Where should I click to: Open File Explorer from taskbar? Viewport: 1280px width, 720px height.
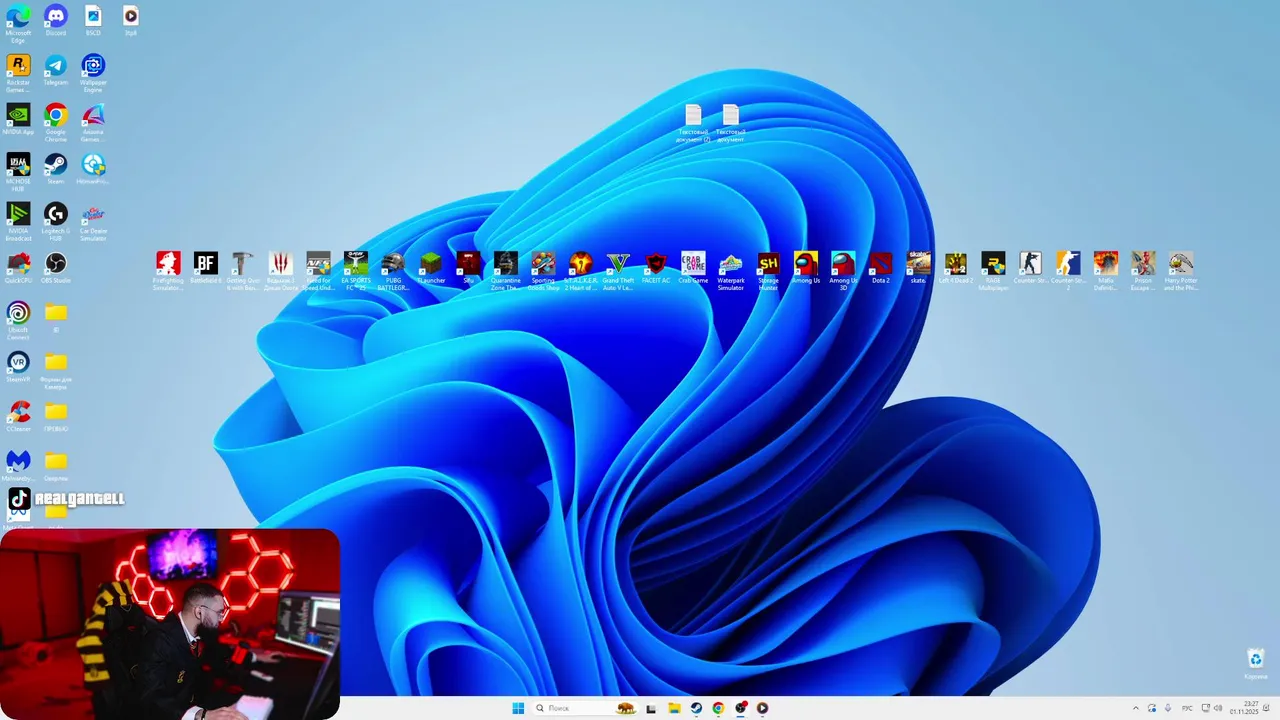(674, 708)
